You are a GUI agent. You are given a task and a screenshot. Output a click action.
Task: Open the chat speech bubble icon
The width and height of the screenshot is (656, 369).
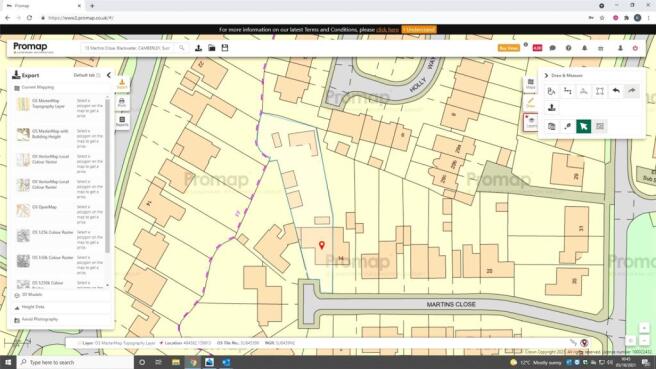[x=552, y=48]
